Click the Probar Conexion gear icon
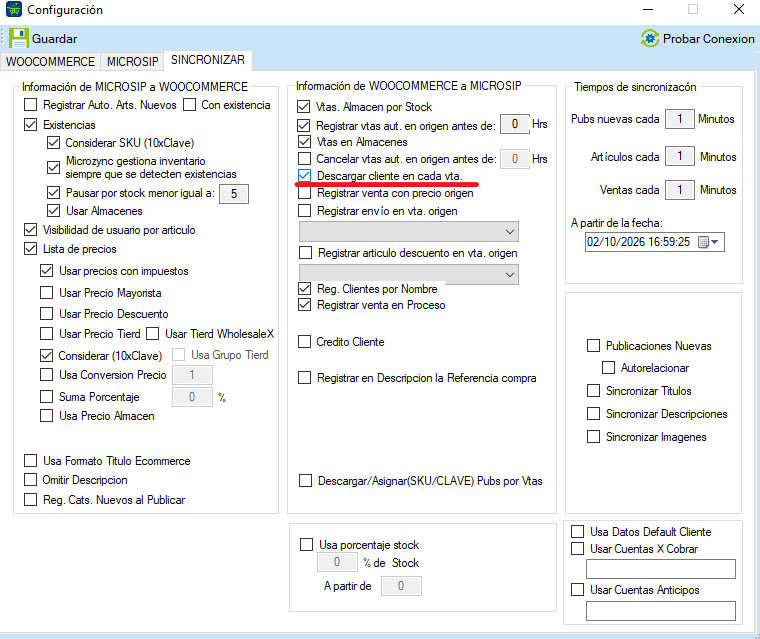 tap(650, 38)
